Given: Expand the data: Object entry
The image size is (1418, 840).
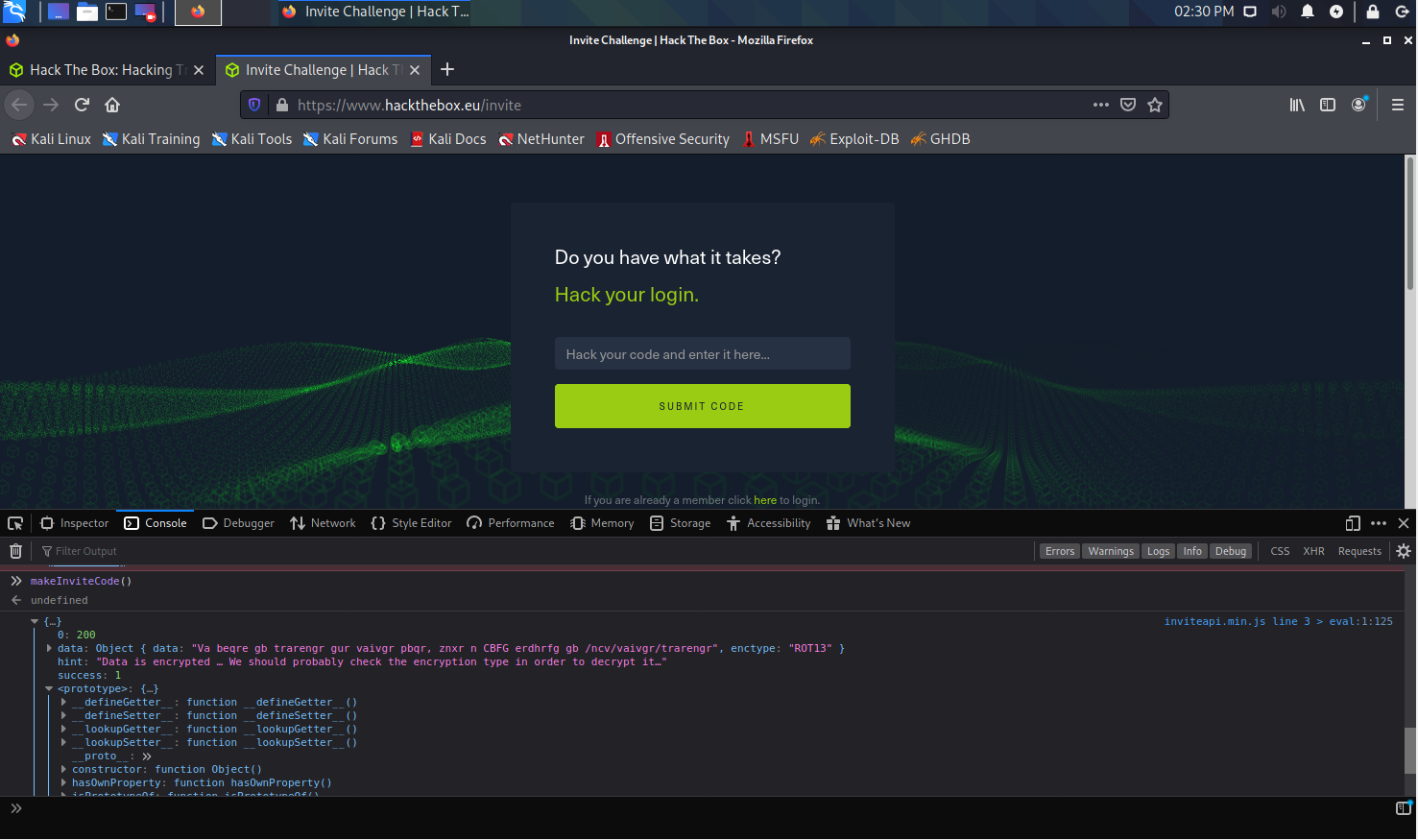Looking at the screenshot, I should tap(49, 648).
